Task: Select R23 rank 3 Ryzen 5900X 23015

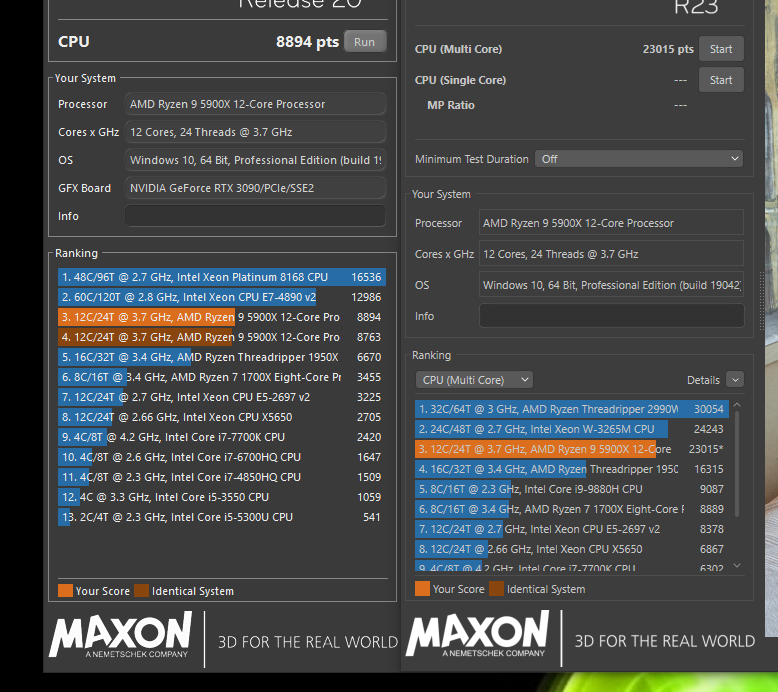Action: coord(572,449)
